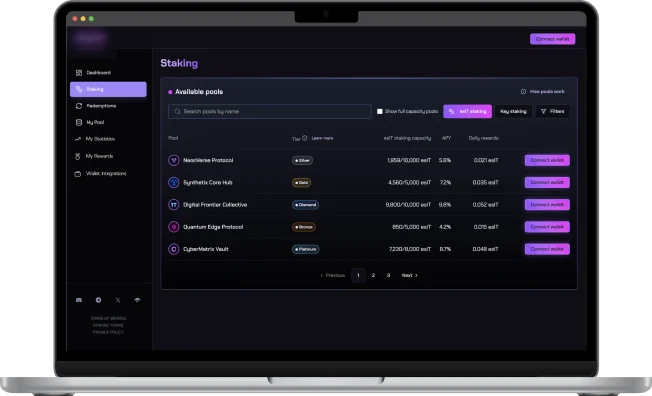This screenshot has height=396, width=652.
Task: Switch to Key staking toggle
Action: (x=513, y=111)
